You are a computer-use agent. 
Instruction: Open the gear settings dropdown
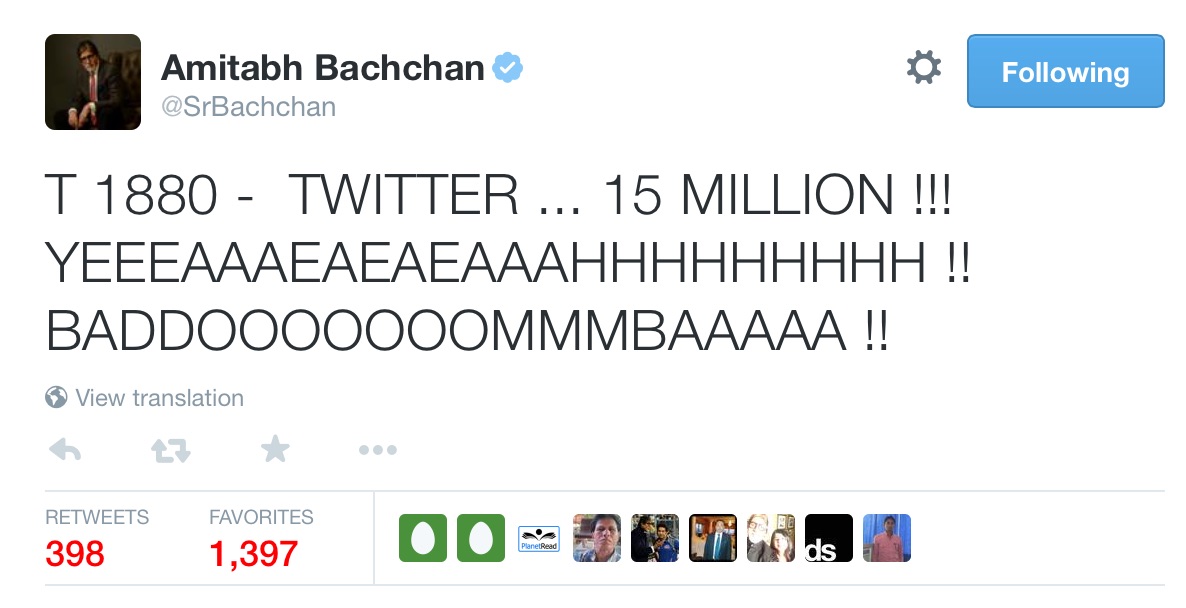[x=923, y=69]
